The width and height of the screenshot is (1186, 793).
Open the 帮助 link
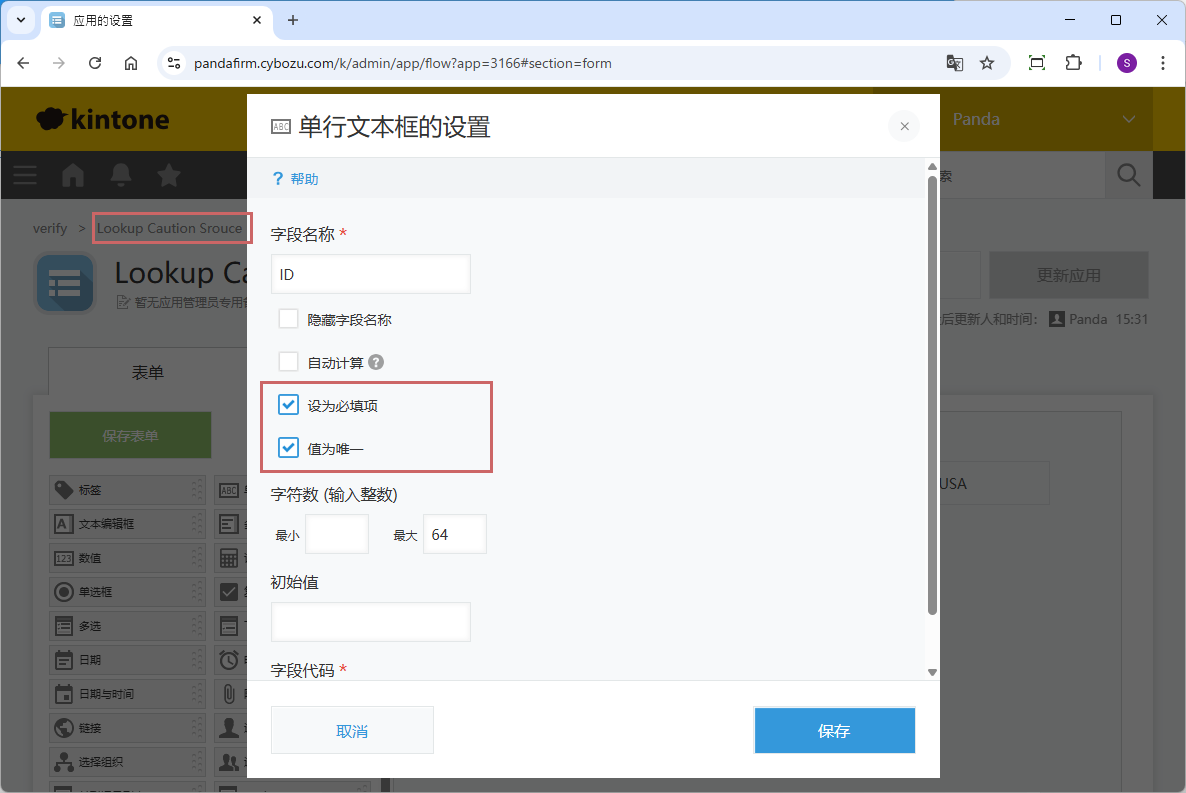tap(304, 179)
